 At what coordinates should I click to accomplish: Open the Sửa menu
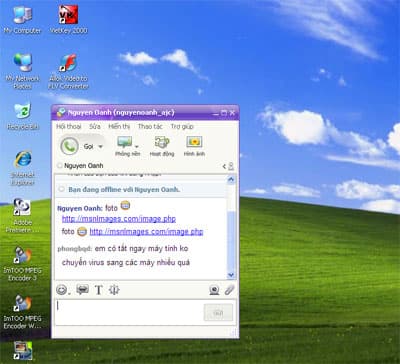pos(95,126)
